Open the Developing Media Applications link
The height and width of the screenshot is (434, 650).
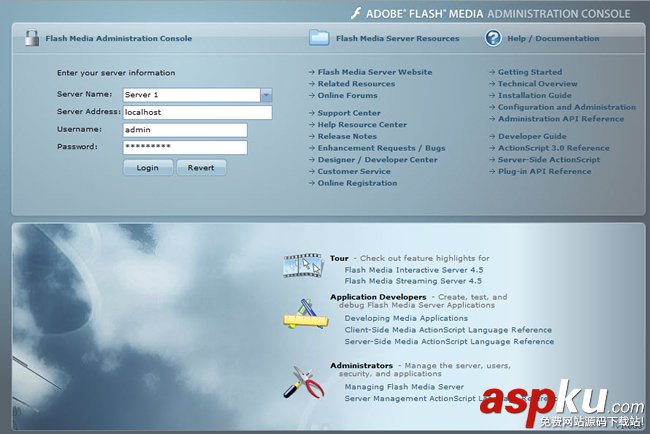pyautogui.click(x=406, y=318)
